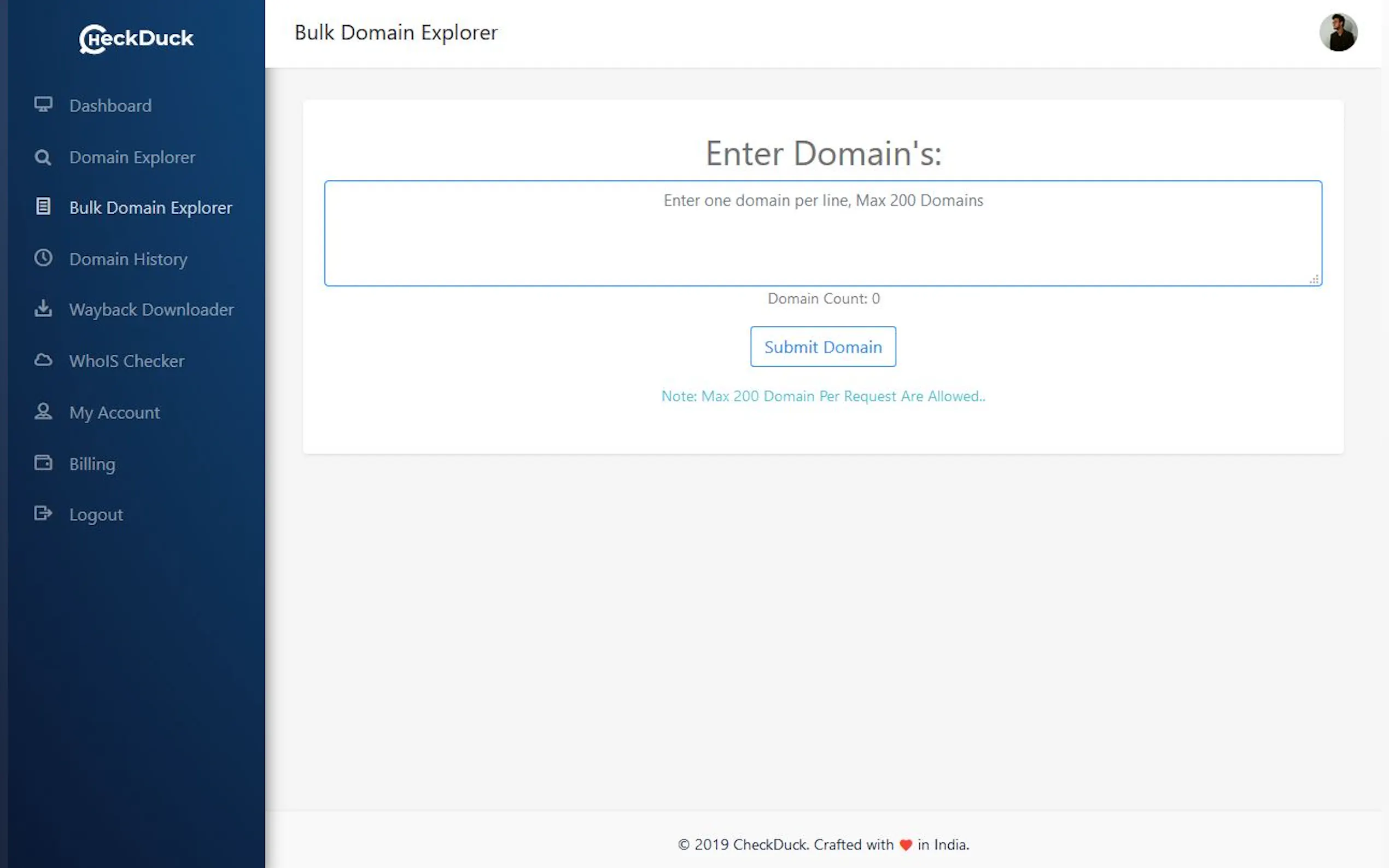Click the textarea resize handle
This screenshot has width=1389, height=868.
1314,279
